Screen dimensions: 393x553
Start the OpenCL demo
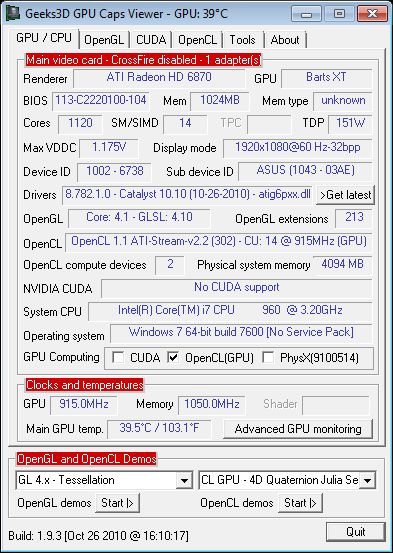coord(301,503)
